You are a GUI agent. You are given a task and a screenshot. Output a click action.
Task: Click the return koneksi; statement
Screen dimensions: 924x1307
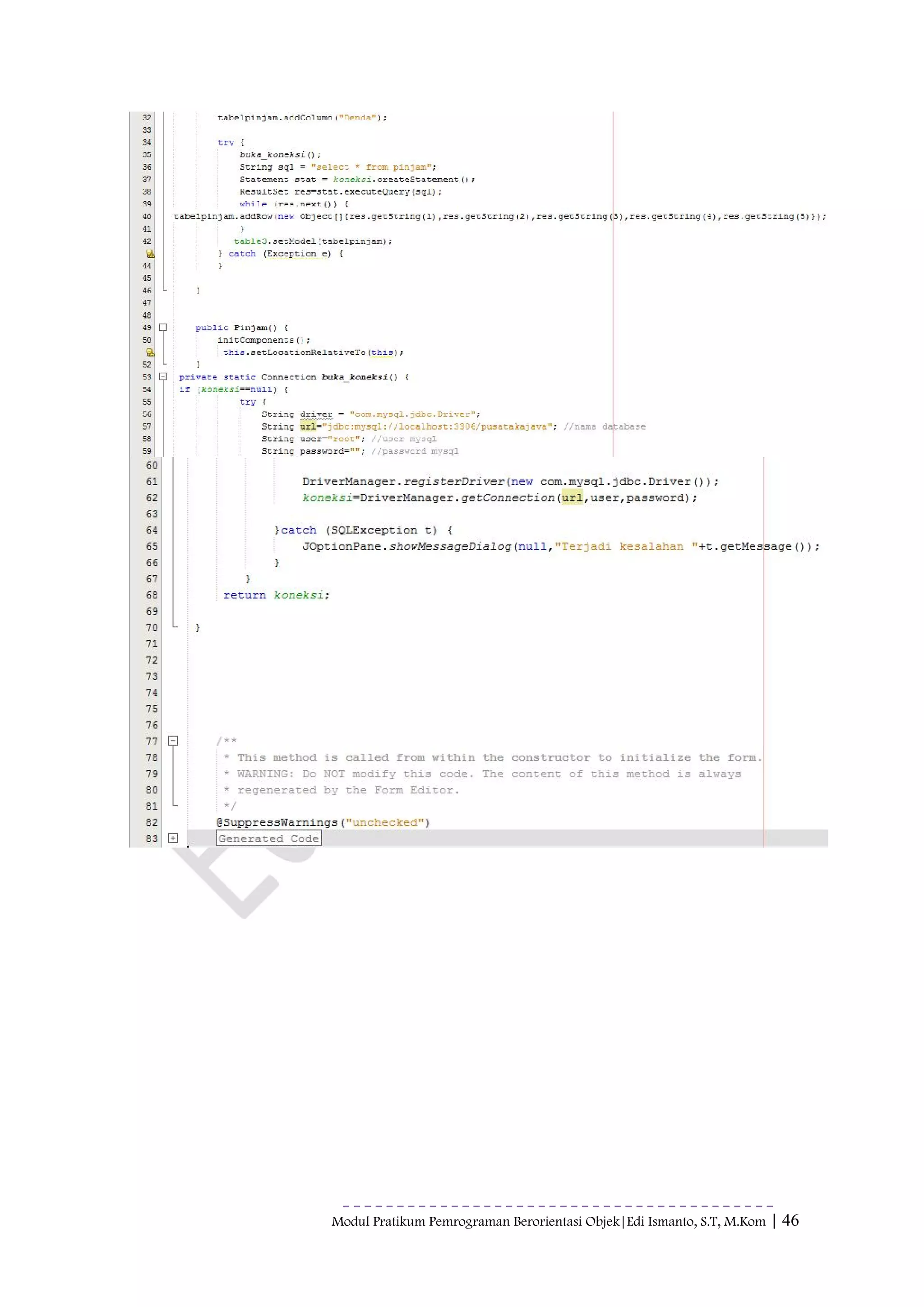tap(277, 595)
